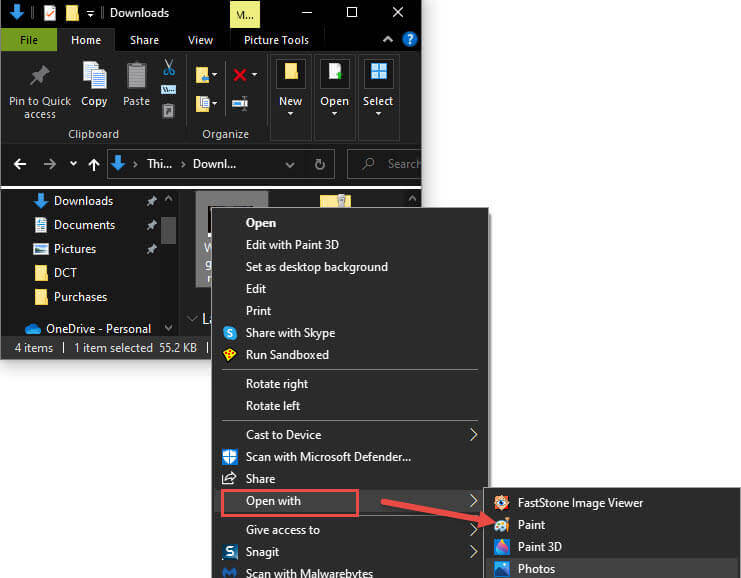Click the New folder ribbon icon
The image size is (741, 578).
(x=291, y=73)
